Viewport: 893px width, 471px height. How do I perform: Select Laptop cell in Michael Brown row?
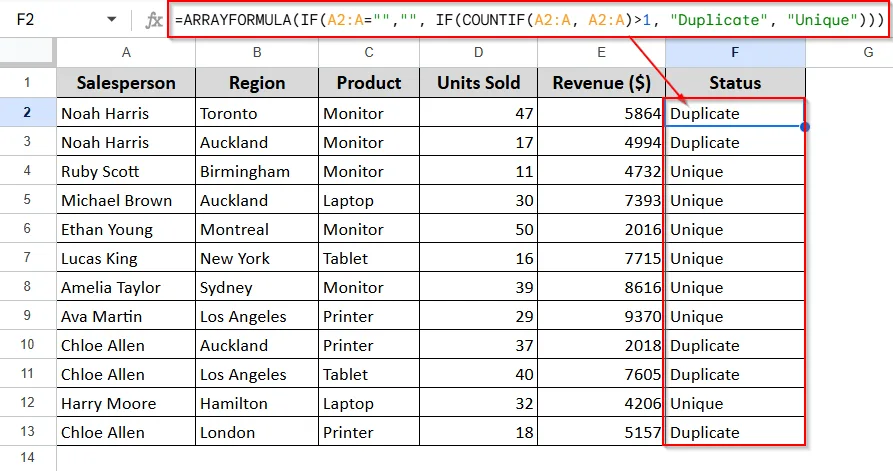tap(369, 200)
